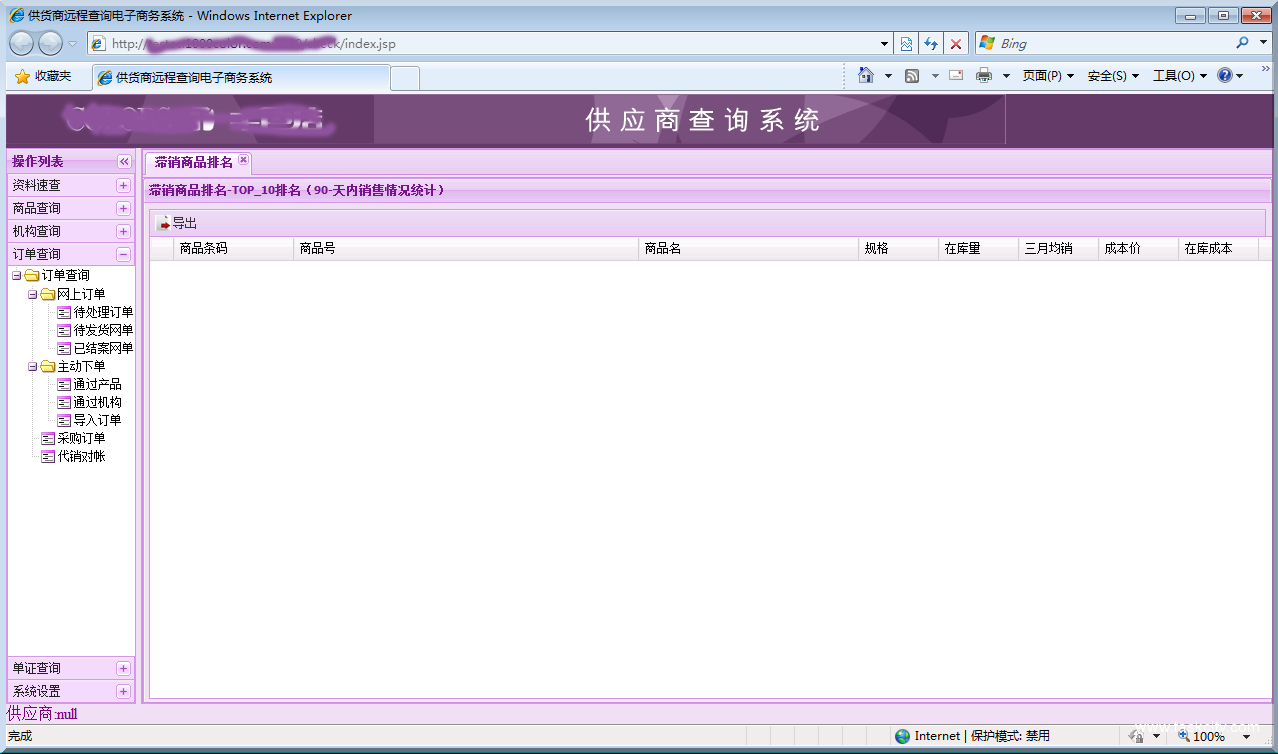The height and width of the screenshot is (754, 1278).
Task: Open the Read Mail icon
Action: pyautogui.click(x=954, y=74)
